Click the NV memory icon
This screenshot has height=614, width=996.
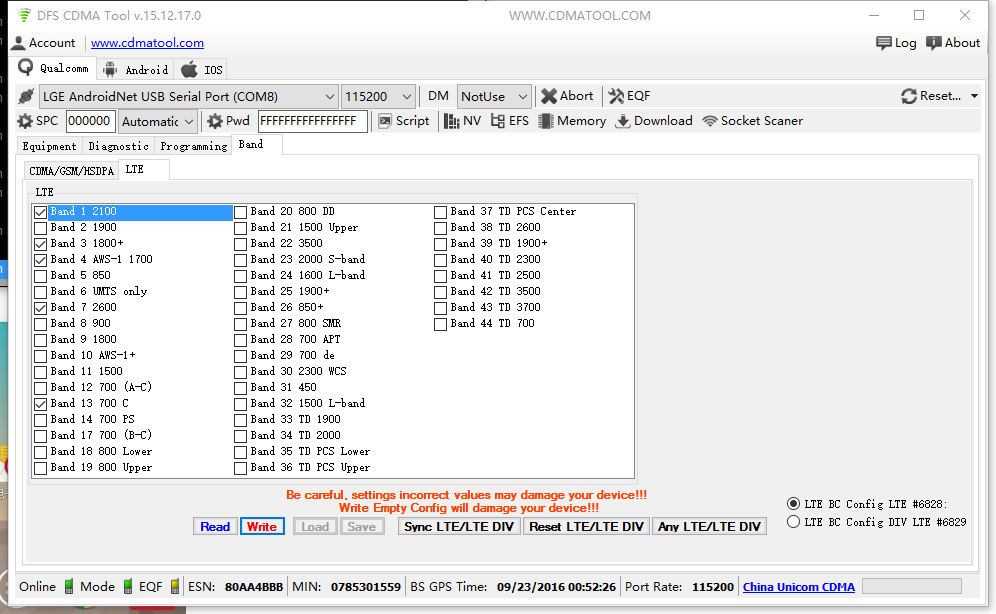[452, 121]
